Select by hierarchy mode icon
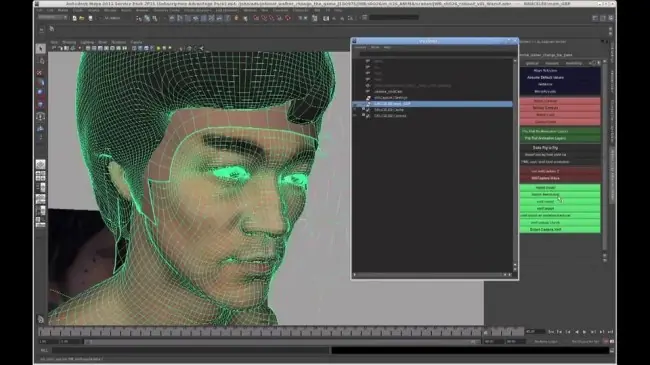650x365 pixels. 139,18
